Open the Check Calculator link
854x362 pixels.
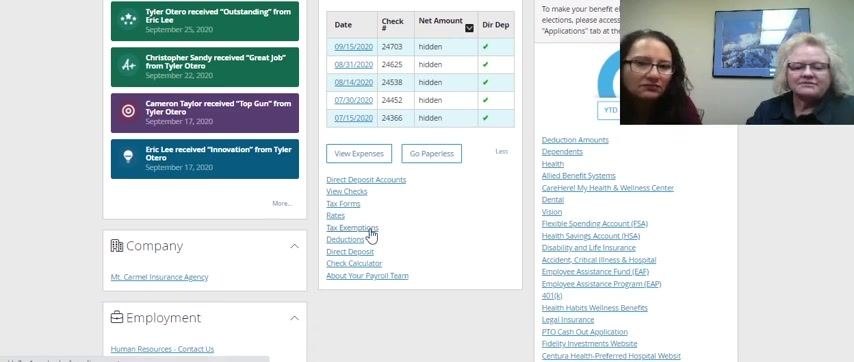[354, 263]
